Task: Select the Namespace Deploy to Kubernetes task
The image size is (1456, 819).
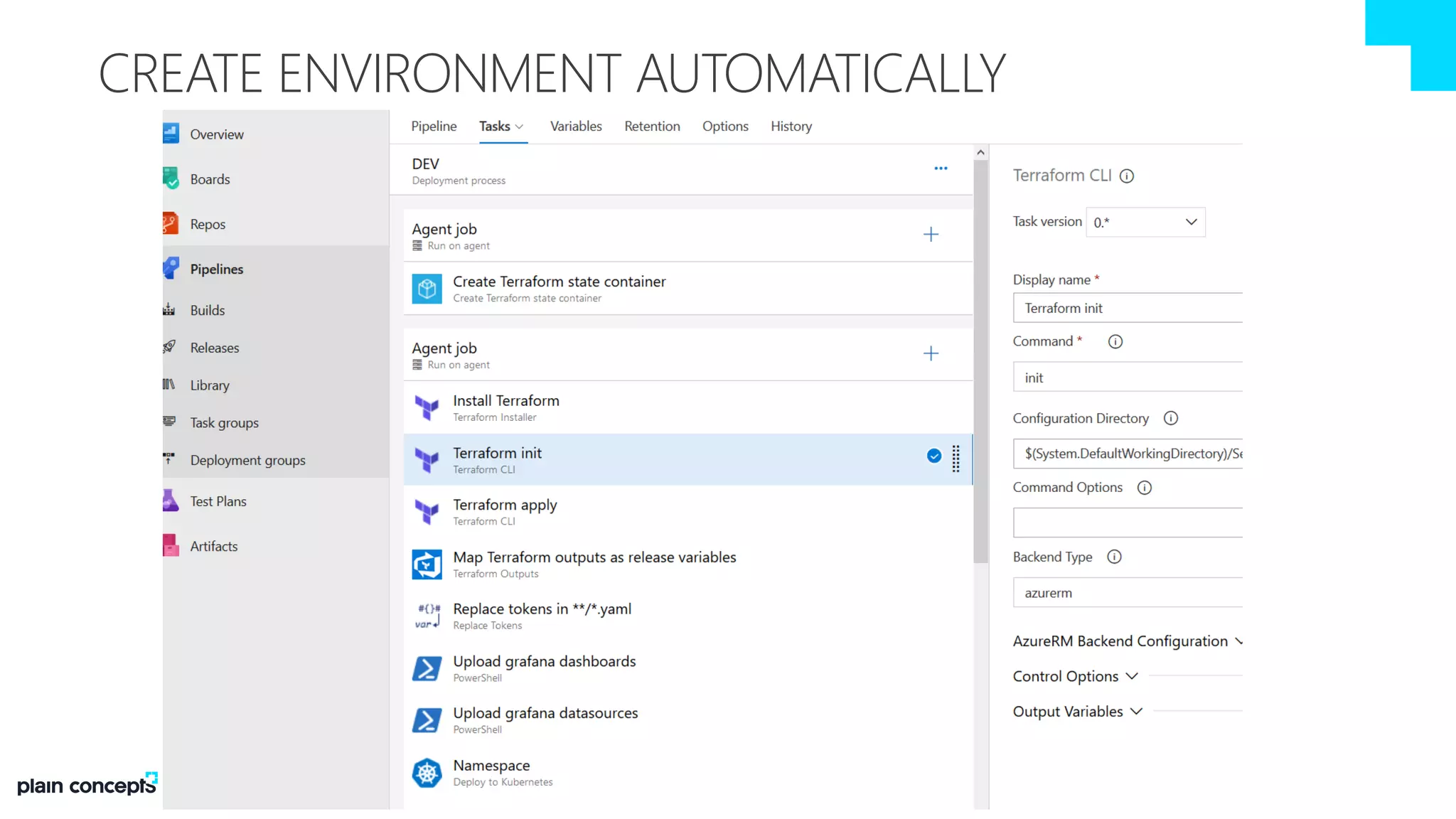Action: (x=688, y=773)
